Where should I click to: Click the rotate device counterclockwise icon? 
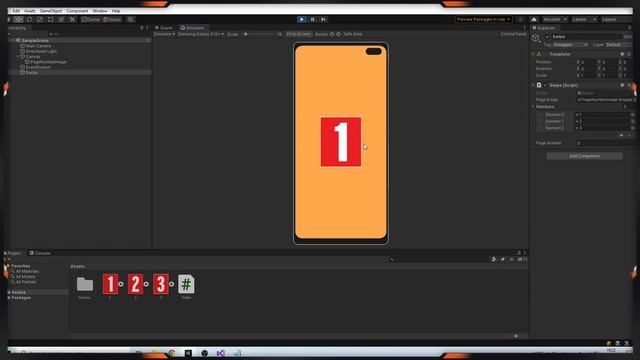(332, 34)
